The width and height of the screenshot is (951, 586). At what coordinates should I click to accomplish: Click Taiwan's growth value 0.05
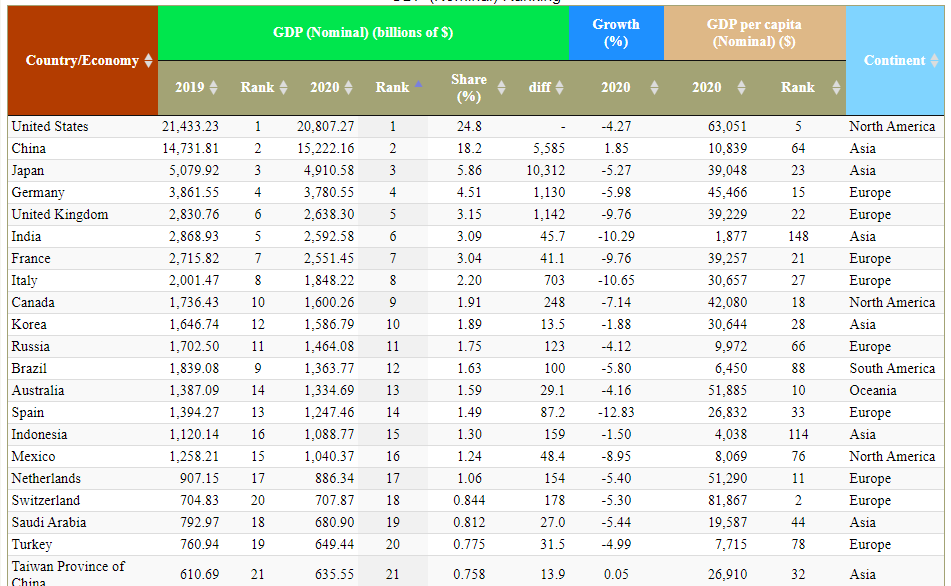[616, 574]
